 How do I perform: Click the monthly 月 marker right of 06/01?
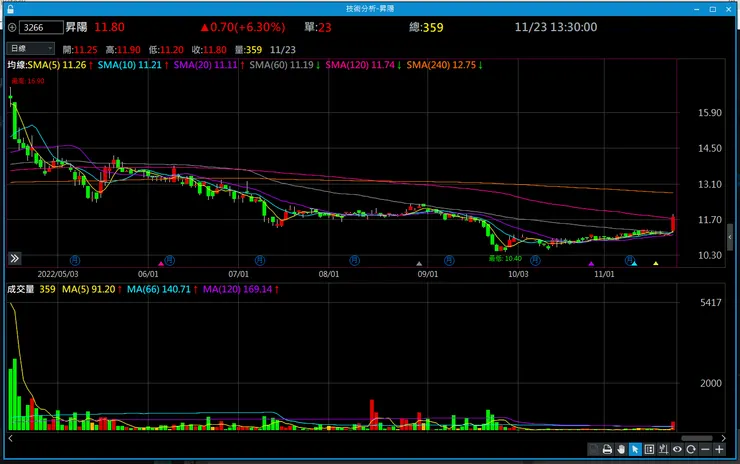170,260
